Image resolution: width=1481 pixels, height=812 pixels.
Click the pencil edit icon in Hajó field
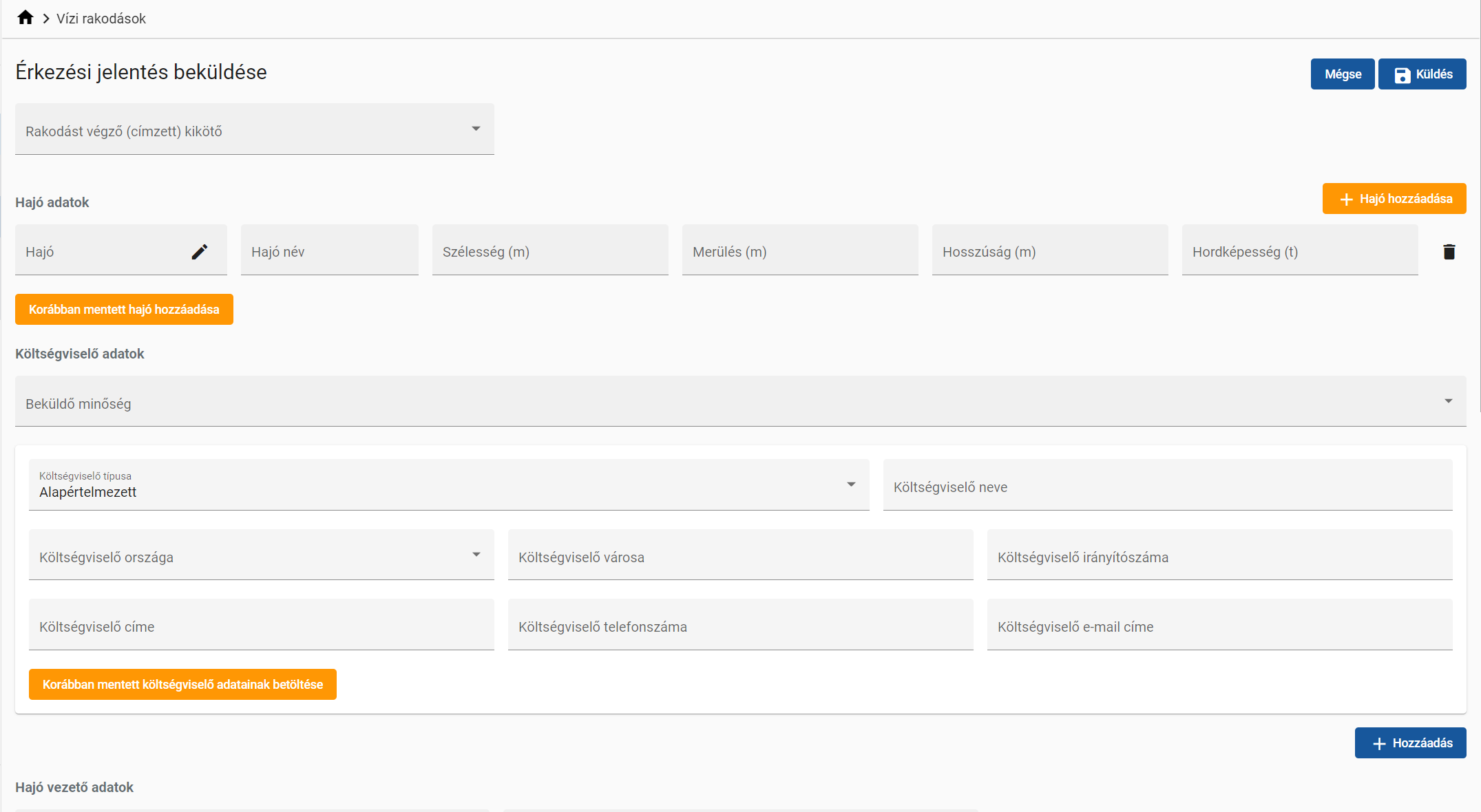(x=199, y=252)
